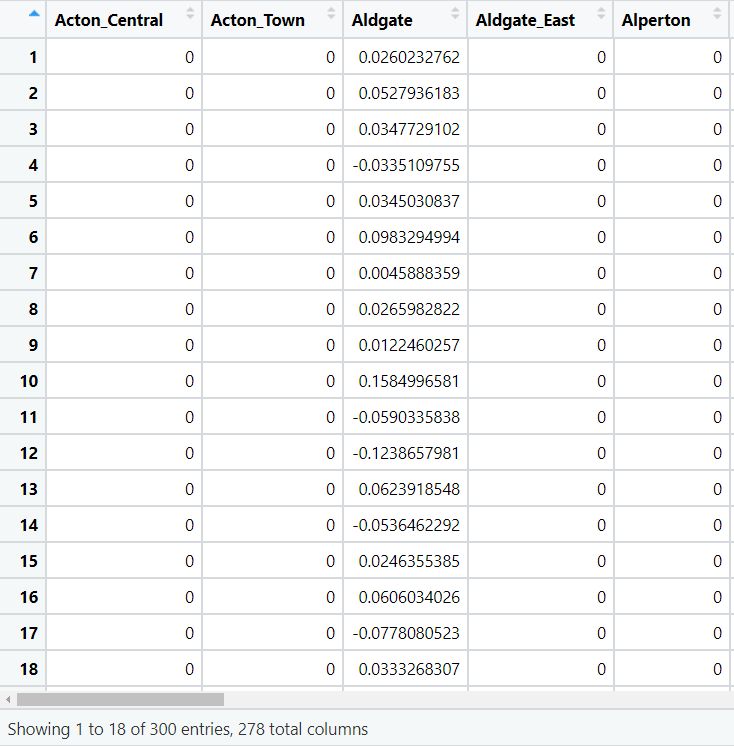Select row number 9
This screenshot has height=746, width=734.
(x=33, y=345)
